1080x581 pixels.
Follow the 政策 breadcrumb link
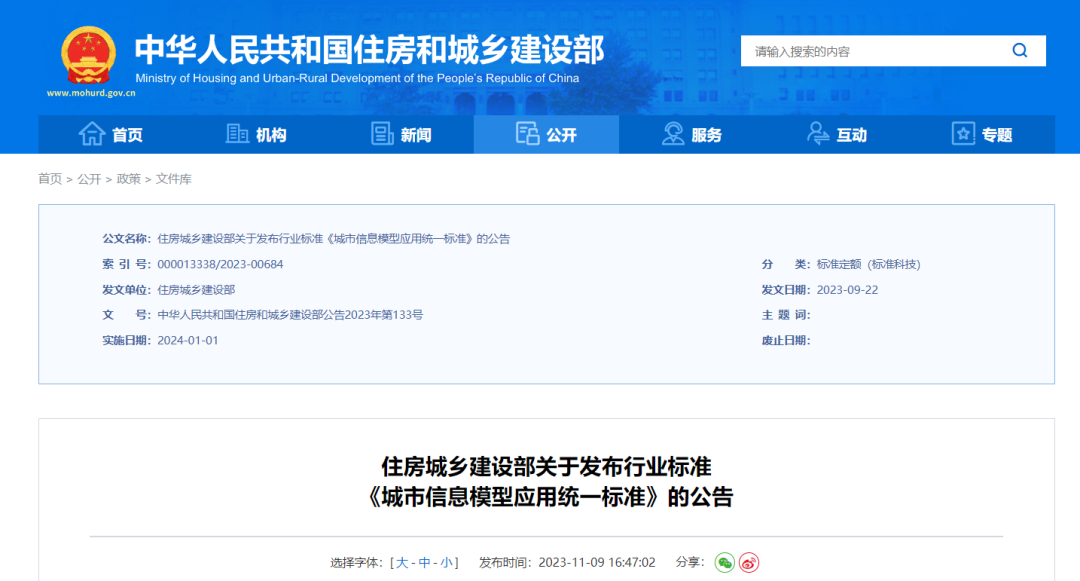click(x=128, y=179)
